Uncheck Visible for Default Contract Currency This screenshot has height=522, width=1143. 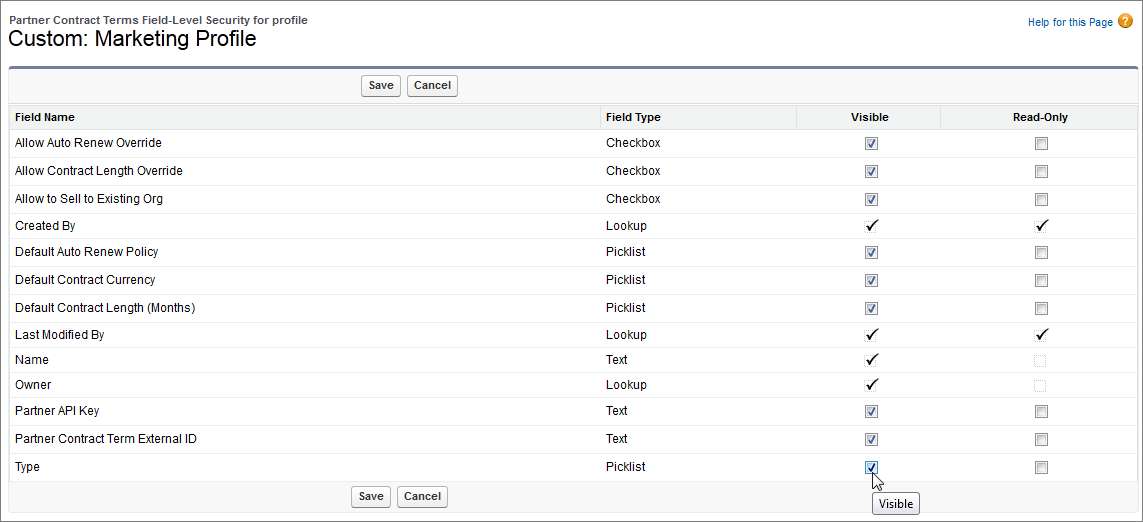[871, 280]
